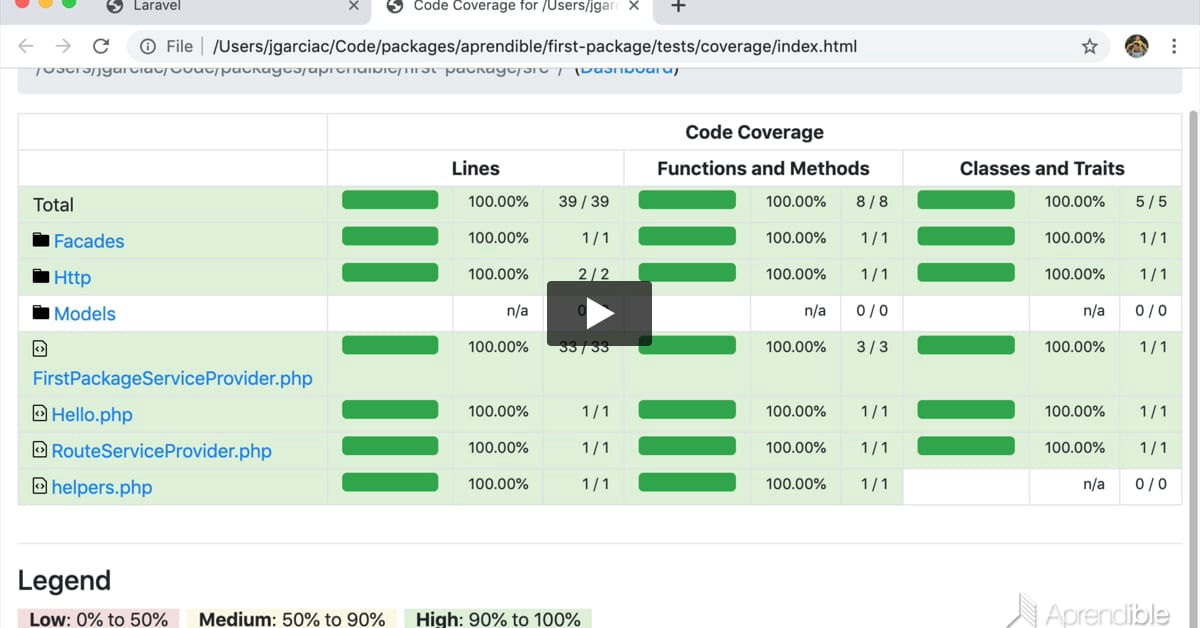Focus the address bar URL

(535, 46)
